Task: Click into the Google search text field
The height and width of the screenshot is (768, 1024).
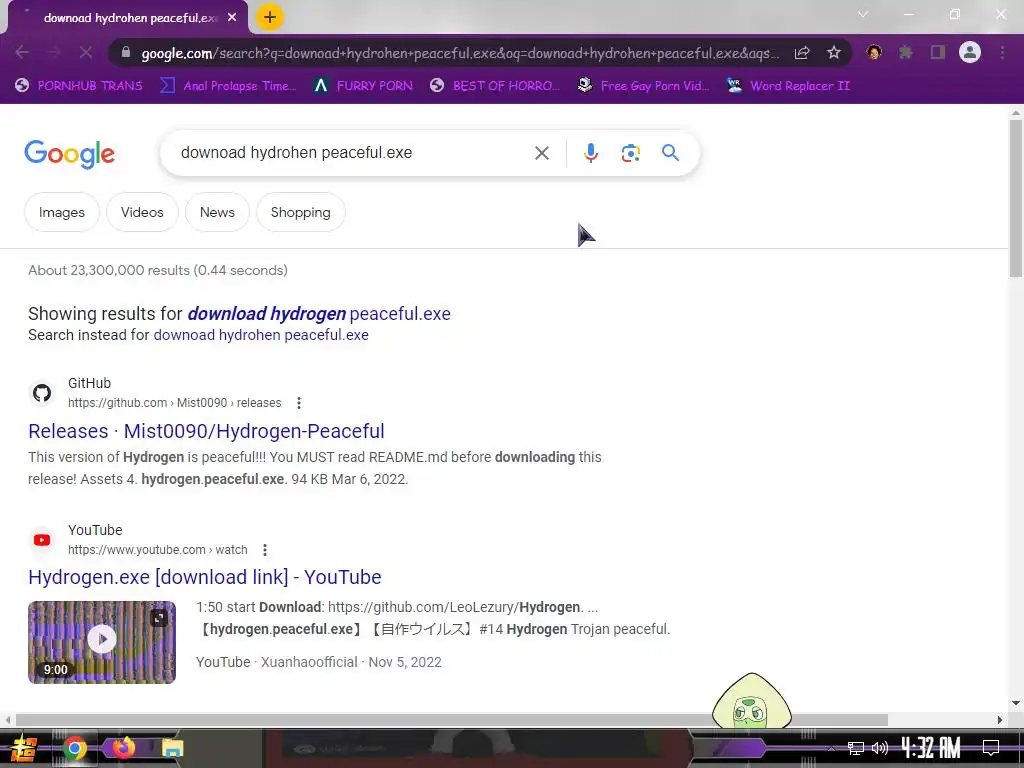Action: (353, 153)
